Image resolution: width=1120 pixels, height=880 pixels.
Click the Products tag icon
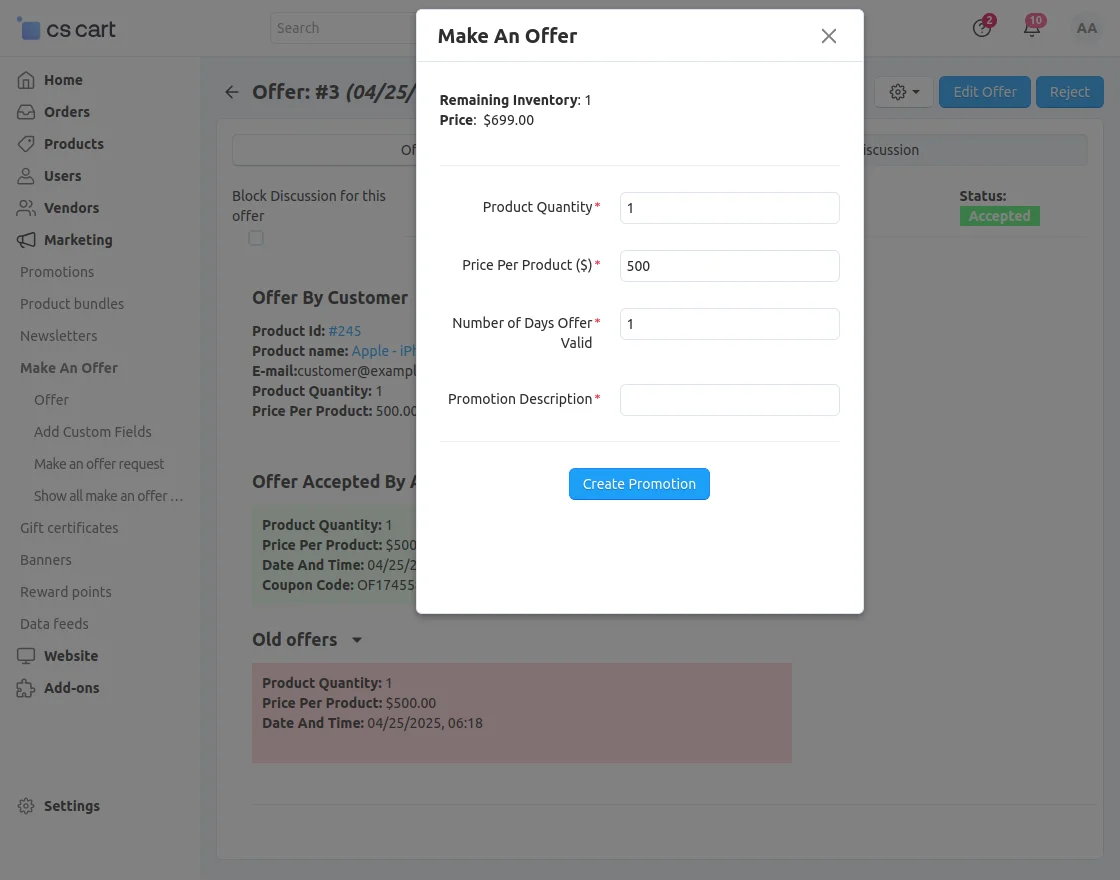(x=27, y=144)
